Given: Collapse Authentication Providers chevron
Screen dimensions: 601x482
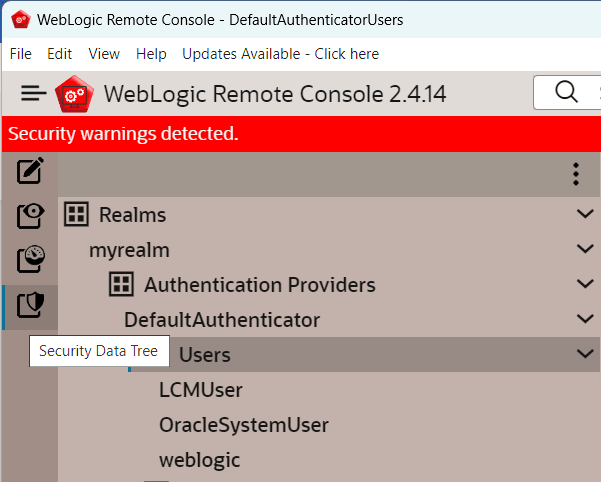Looking at the screenshot, I should (585, 284).
